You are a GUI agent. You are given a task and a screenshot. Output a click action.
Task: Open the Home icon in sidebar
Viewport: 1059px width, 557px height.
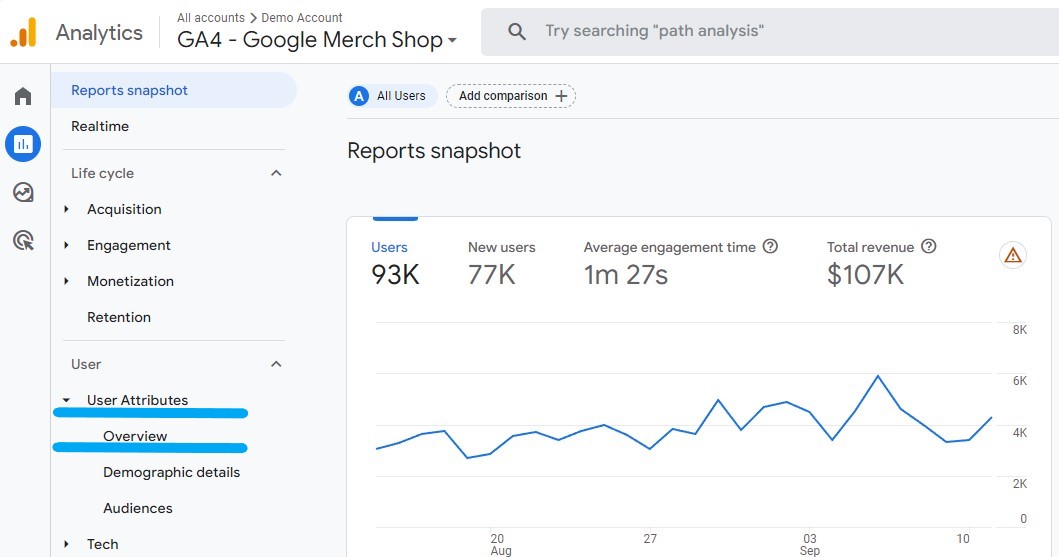point(23,96)
